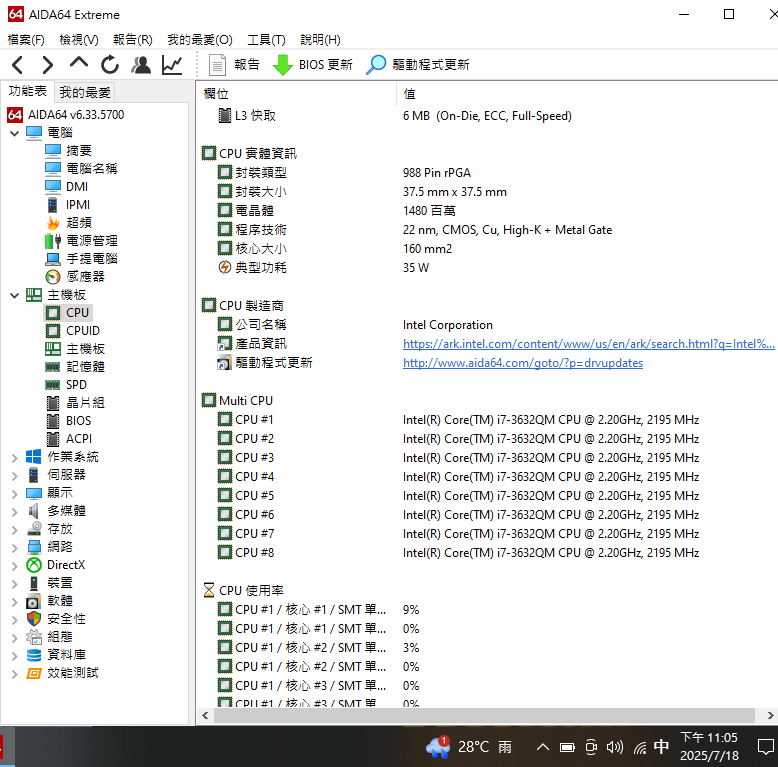Image resolution: width=778 pixels, height=767 pixels.
Task: Go up one level with the up arrow icon
Action: pyautogui.click(x=79, y=64)
